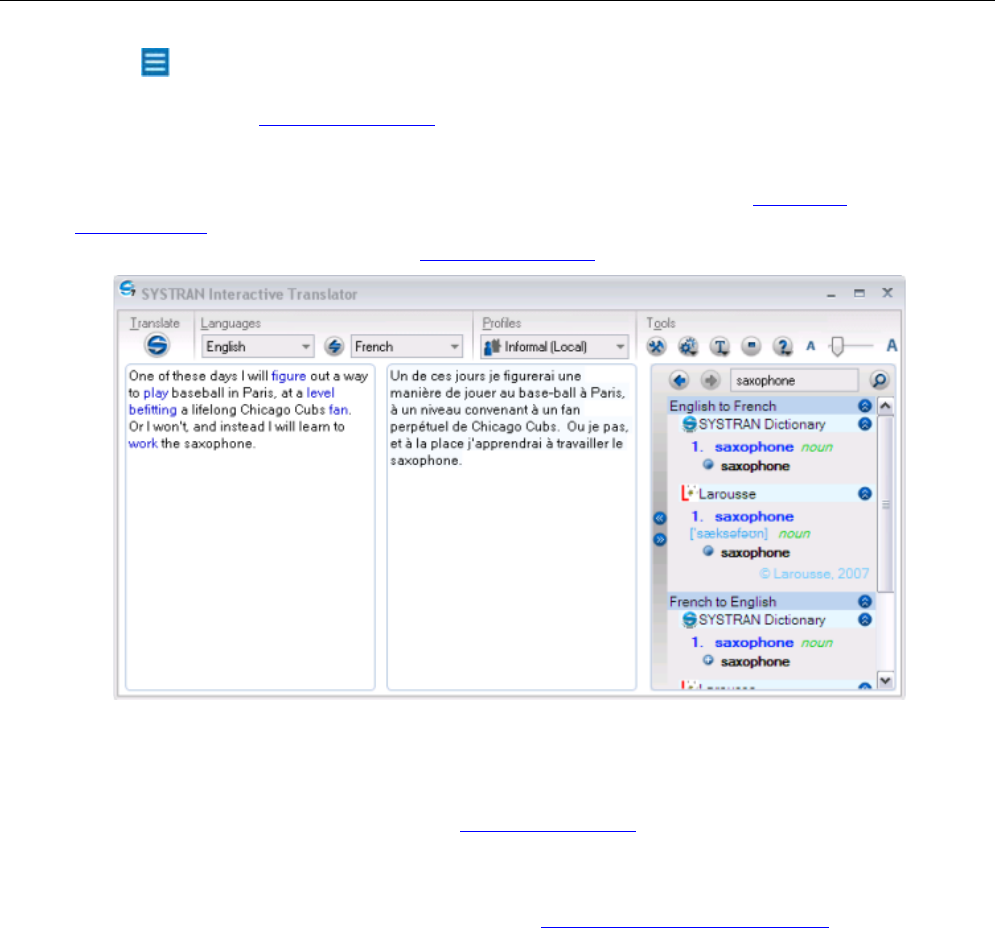
Task: Click the Profiles group label
Action: tap(501, 323)
